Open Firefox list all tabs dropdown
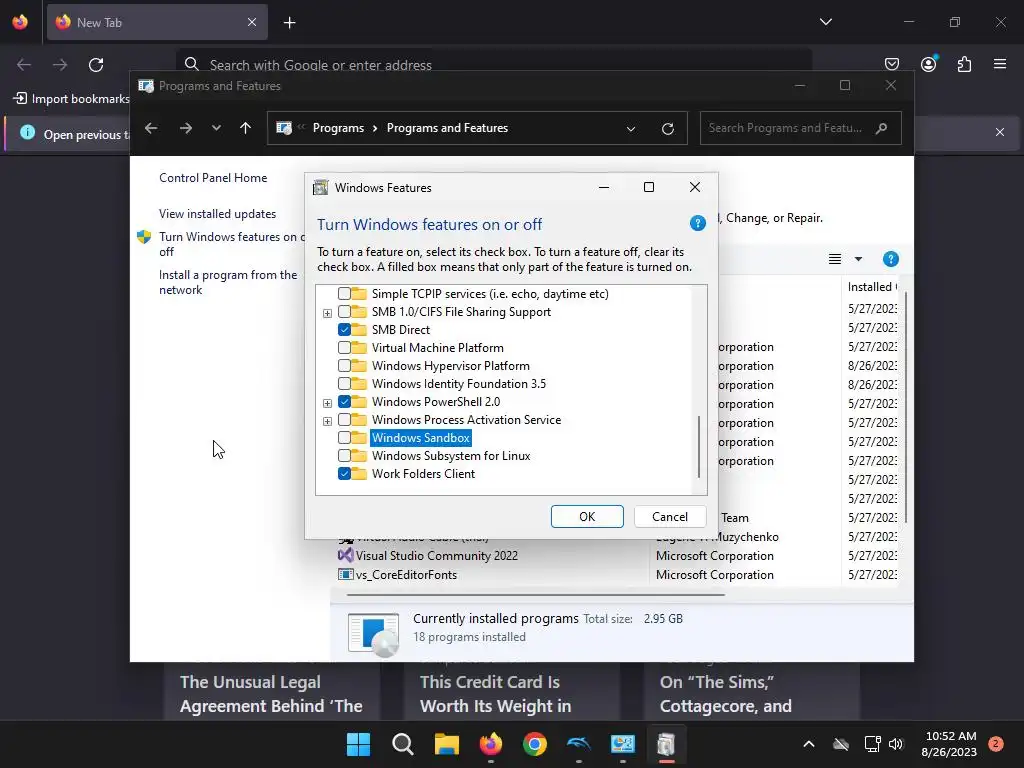 pyautogui.click(x=825, y=22)
